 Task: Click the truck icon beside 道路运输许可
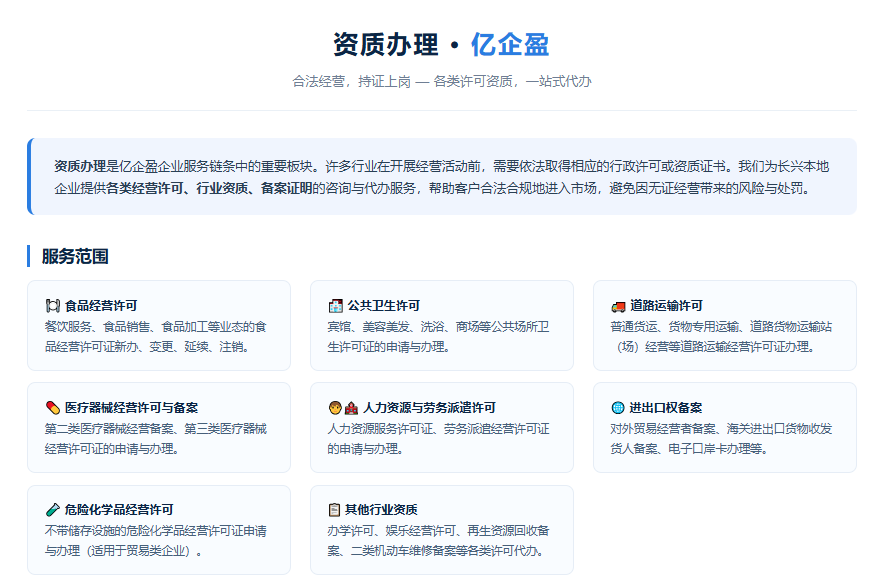tap(618, 306)
